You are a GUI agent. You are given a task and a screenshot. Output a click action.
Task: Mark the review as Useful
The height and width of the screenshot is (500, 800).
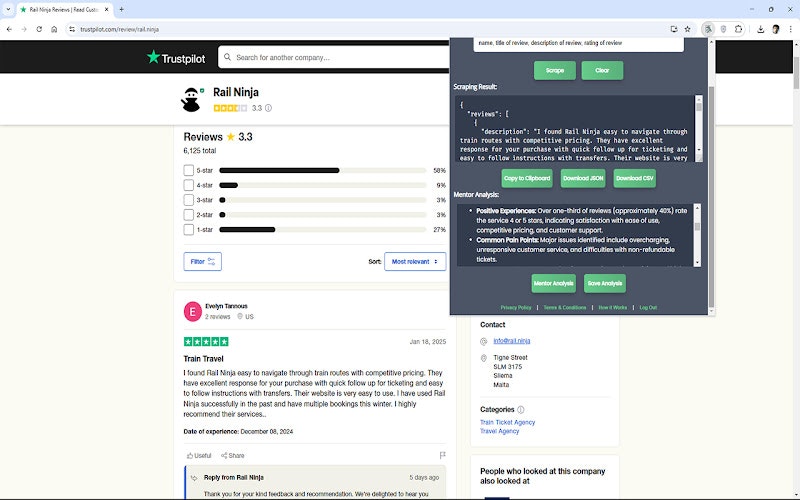(x=199, y=456)
